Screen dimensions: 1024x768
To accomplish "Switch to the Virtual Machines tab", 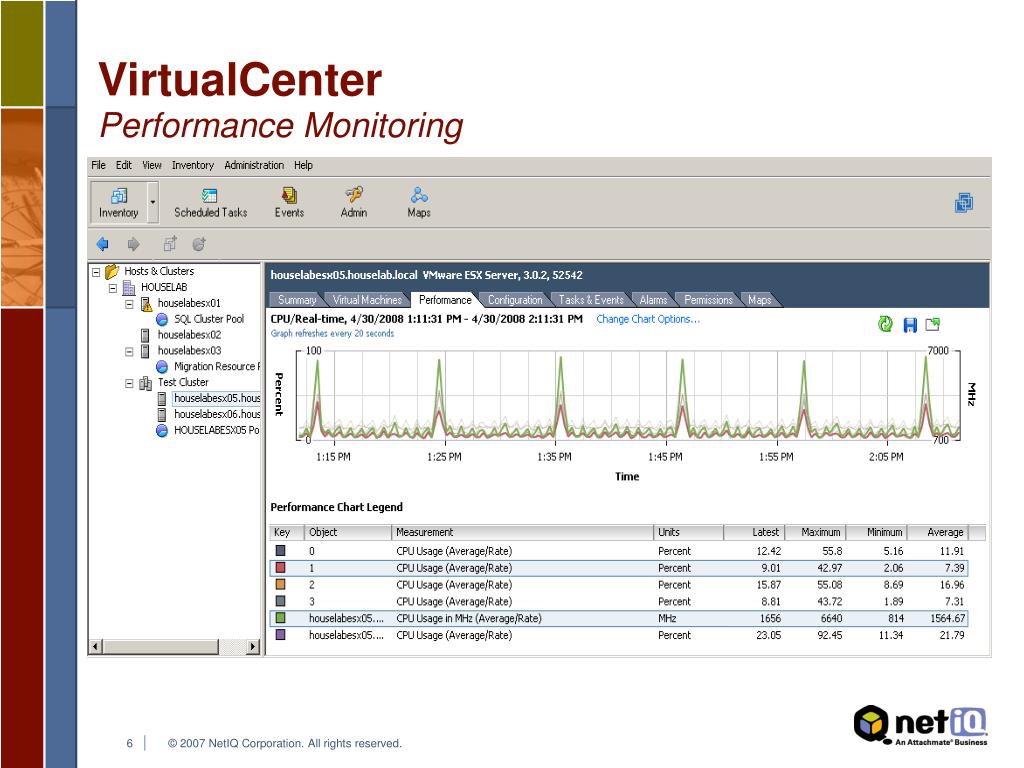I will coord(367,300).
